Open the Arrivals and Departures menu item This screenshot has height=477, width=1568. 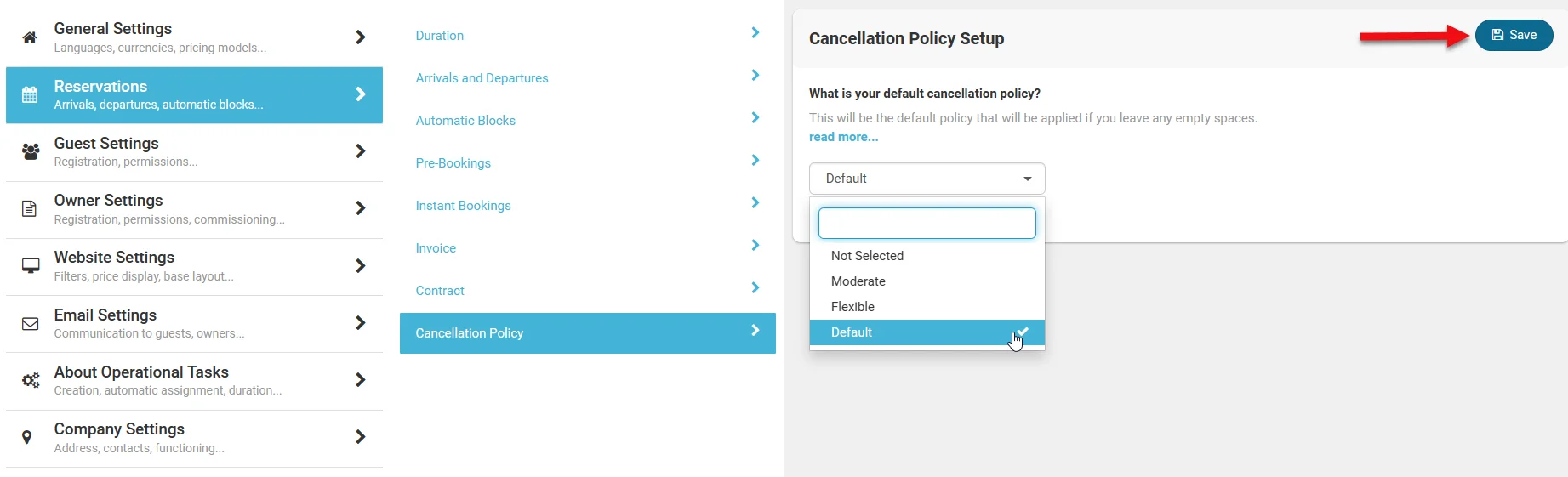click(482, 78)
